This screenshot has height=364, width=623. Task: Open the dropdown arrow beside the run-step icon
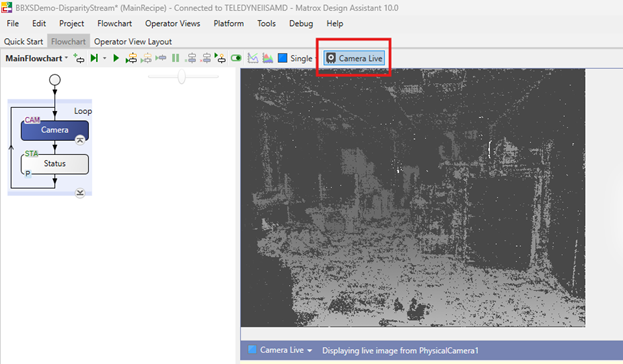point(104,58)
